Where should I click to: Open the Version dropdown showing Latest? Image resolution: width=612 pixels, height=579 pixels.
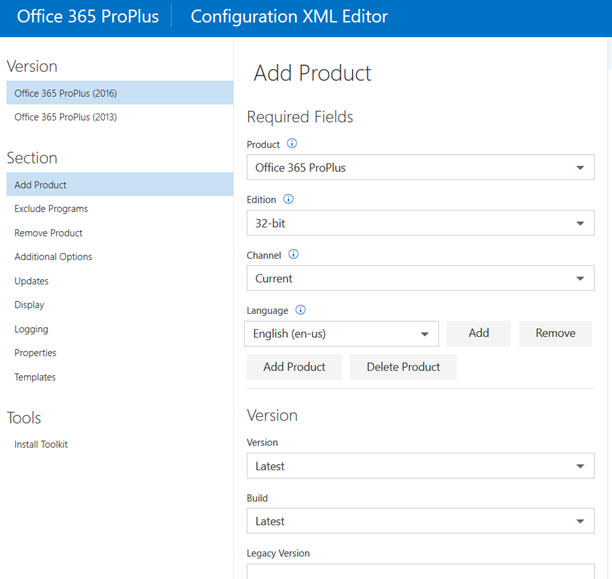(420, 466)
